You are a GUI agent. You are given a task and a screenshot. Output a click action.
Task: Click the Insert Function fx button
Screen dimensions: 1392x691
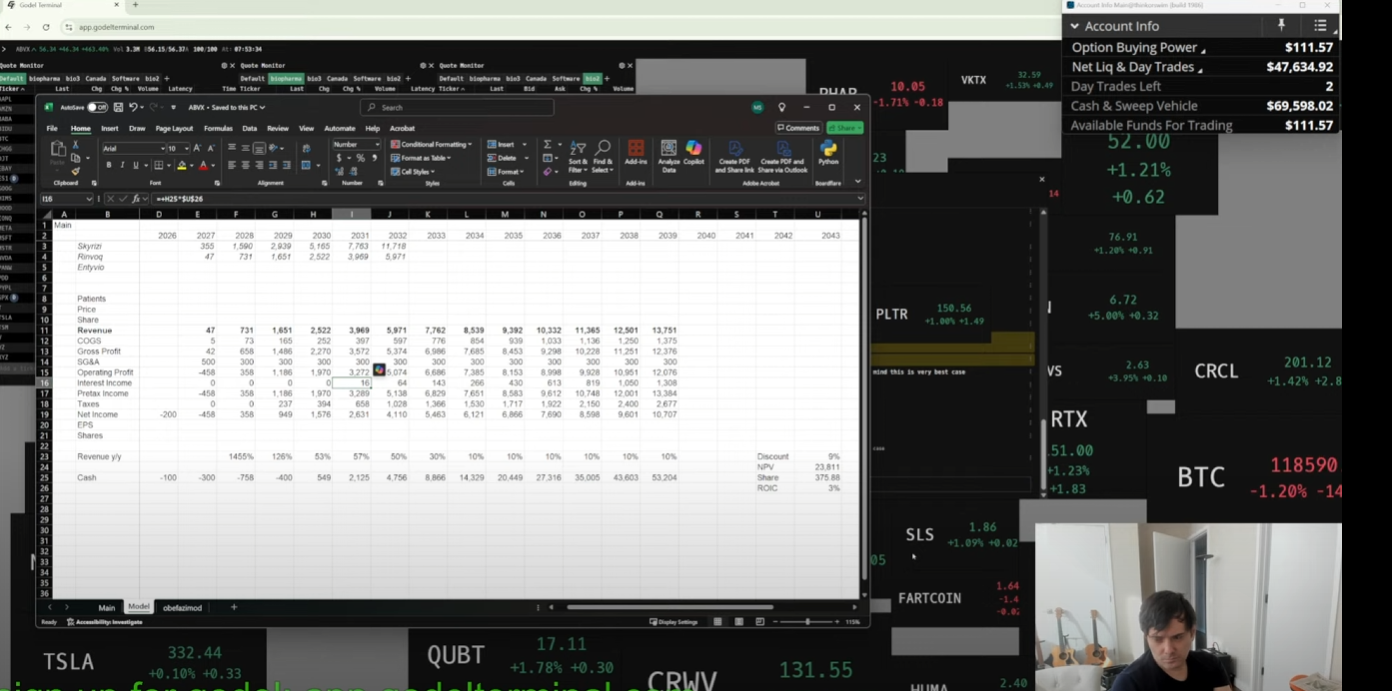(137, 199)
